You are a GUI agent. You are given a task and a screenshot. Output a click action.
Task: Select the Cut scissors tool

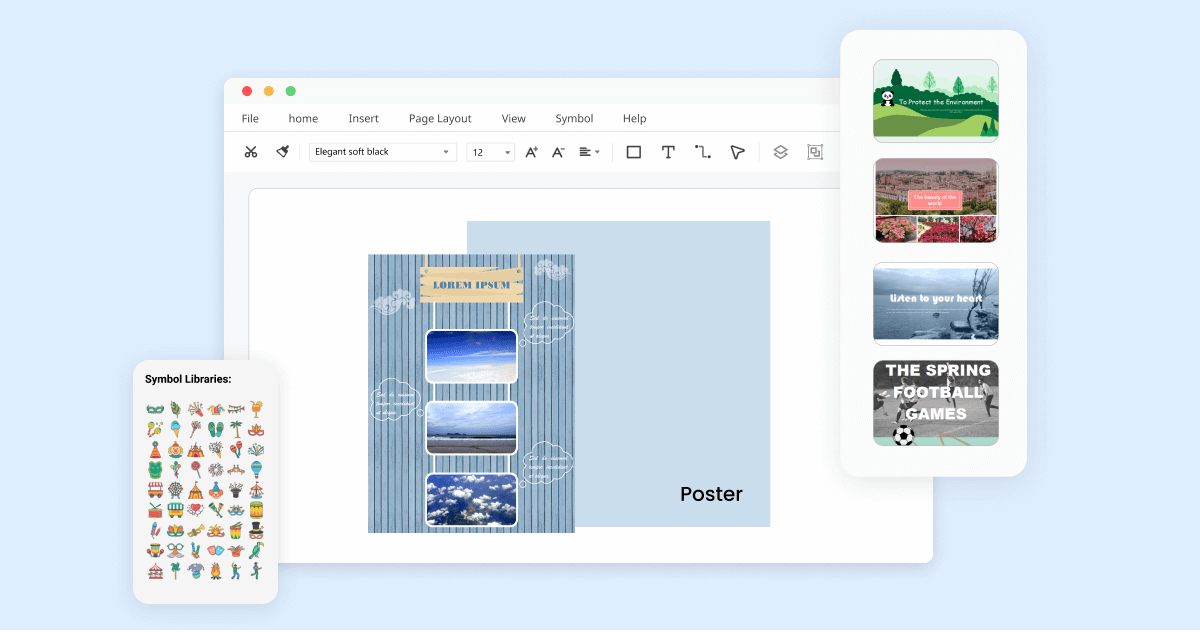click(x=252, y=152)
